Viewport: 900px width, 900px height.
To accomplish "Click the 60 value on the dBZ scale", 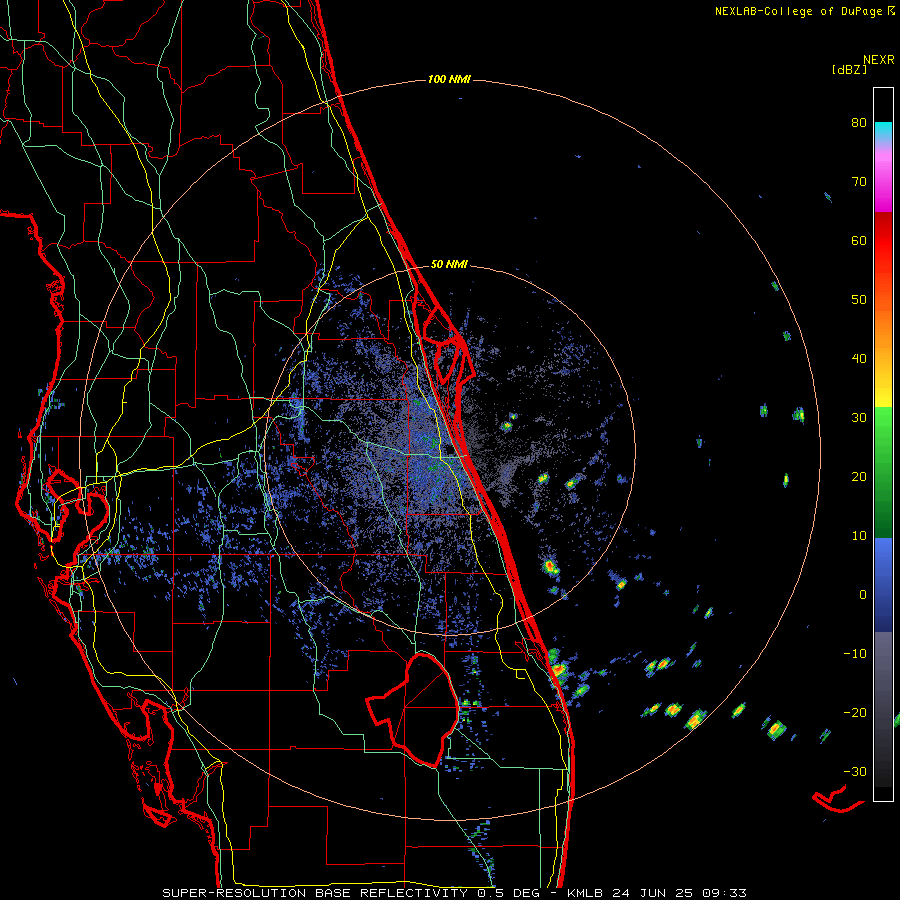I will 859,241.
